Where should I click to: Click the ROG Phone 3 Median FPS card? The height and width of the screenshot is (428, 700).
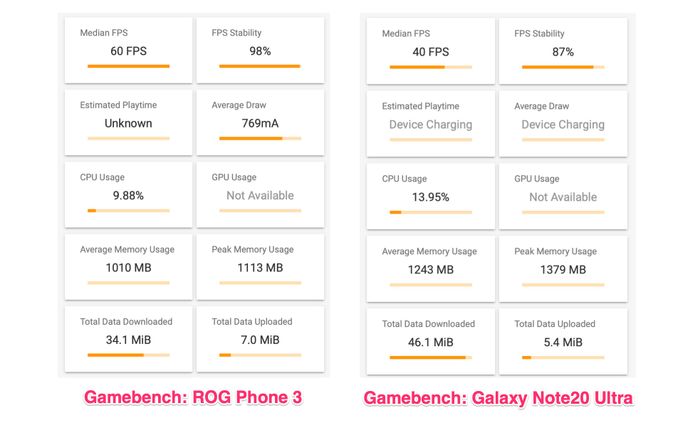[129, 50]
